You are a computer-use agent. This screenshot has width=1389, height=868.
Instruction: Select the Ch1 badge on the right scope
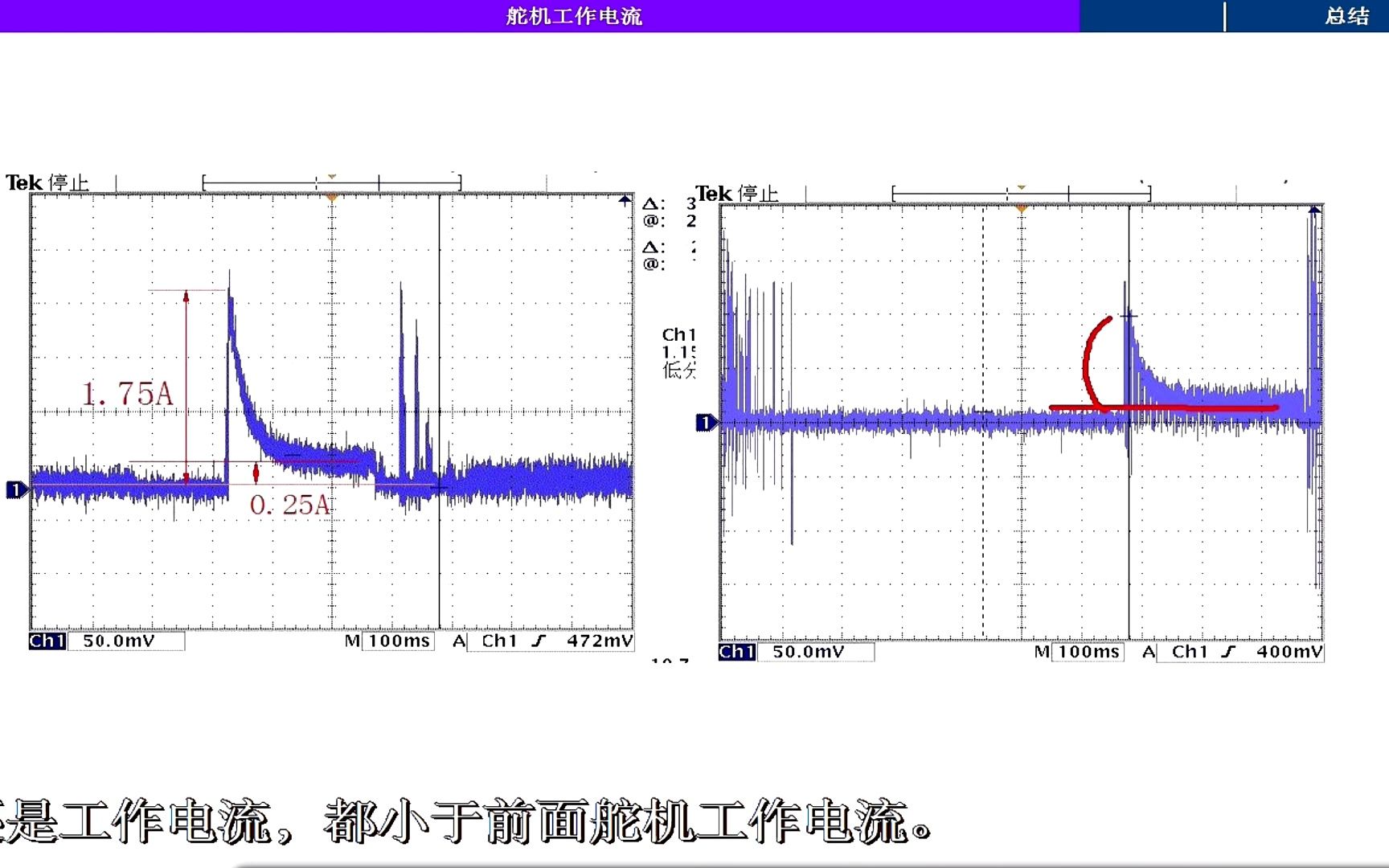pyautogui.click(x=736, y=652)
